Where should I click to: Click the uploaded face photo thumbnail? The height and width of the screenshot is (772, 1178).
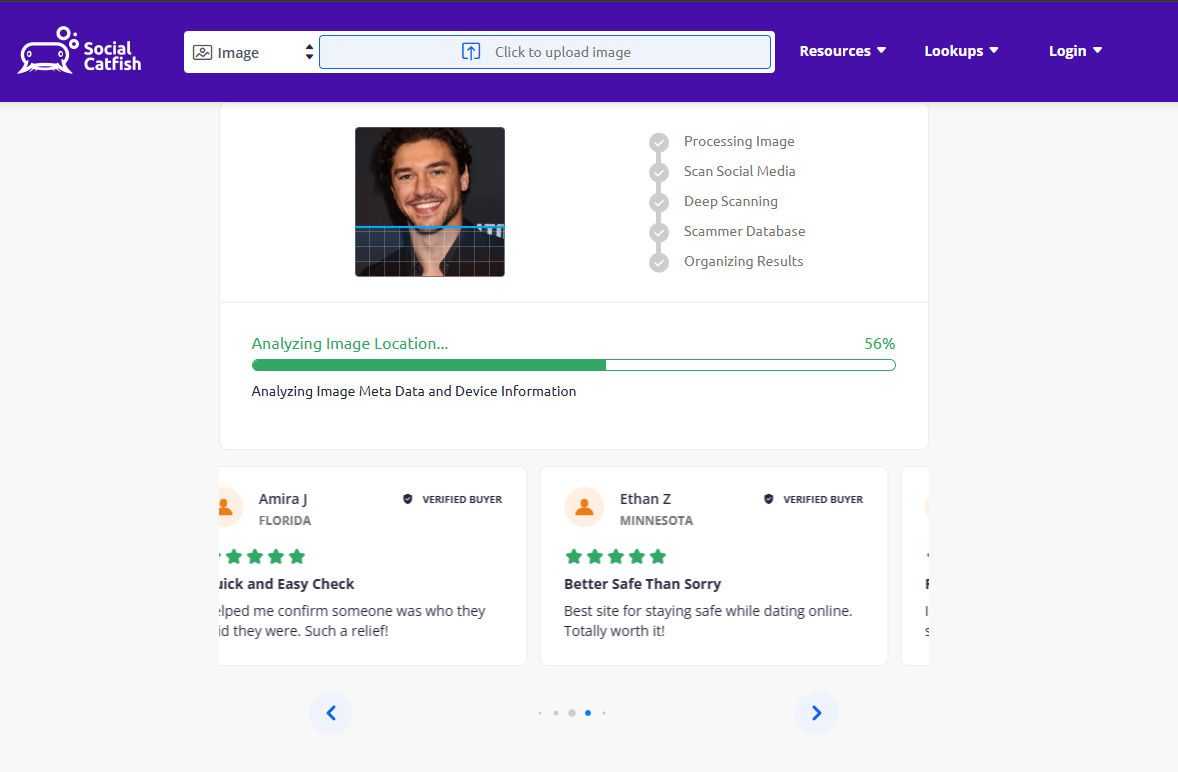click(430, 202)
